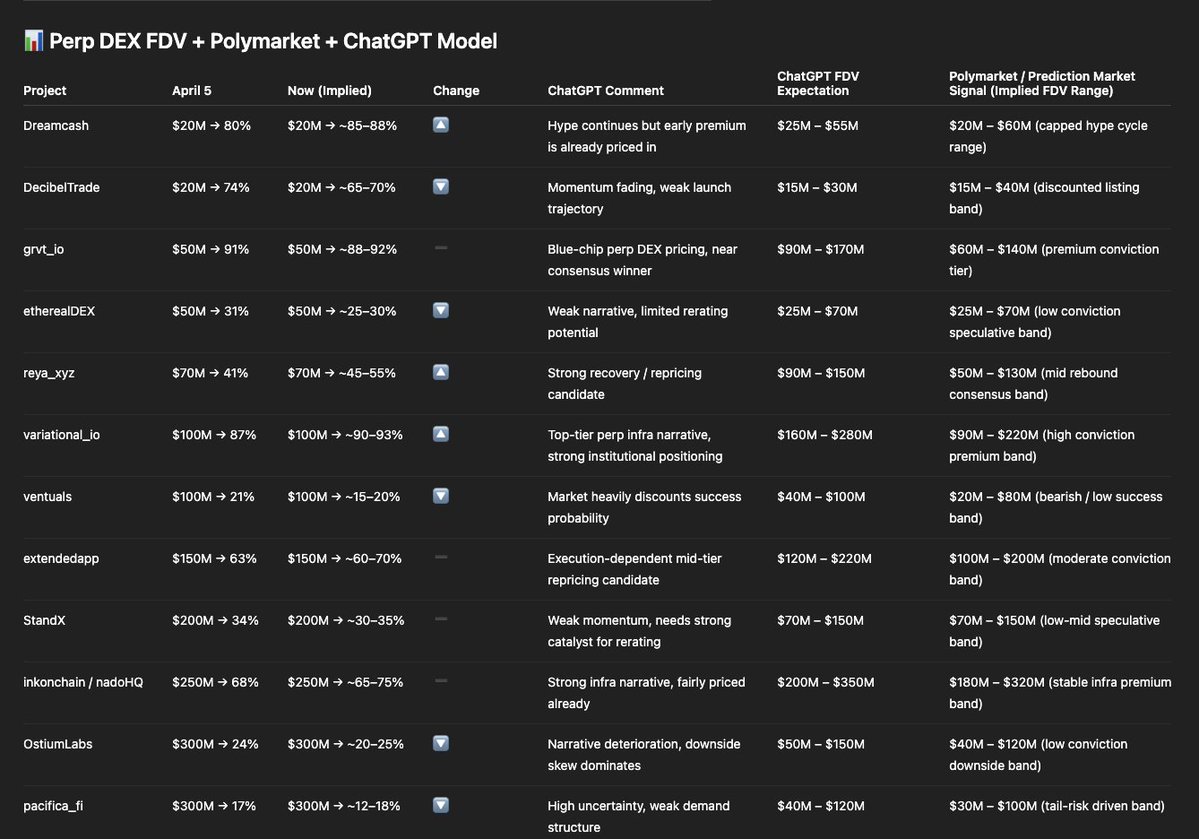Select the 'reya_xyz' project name
The image size is (1199, 839).
(49, 373)
